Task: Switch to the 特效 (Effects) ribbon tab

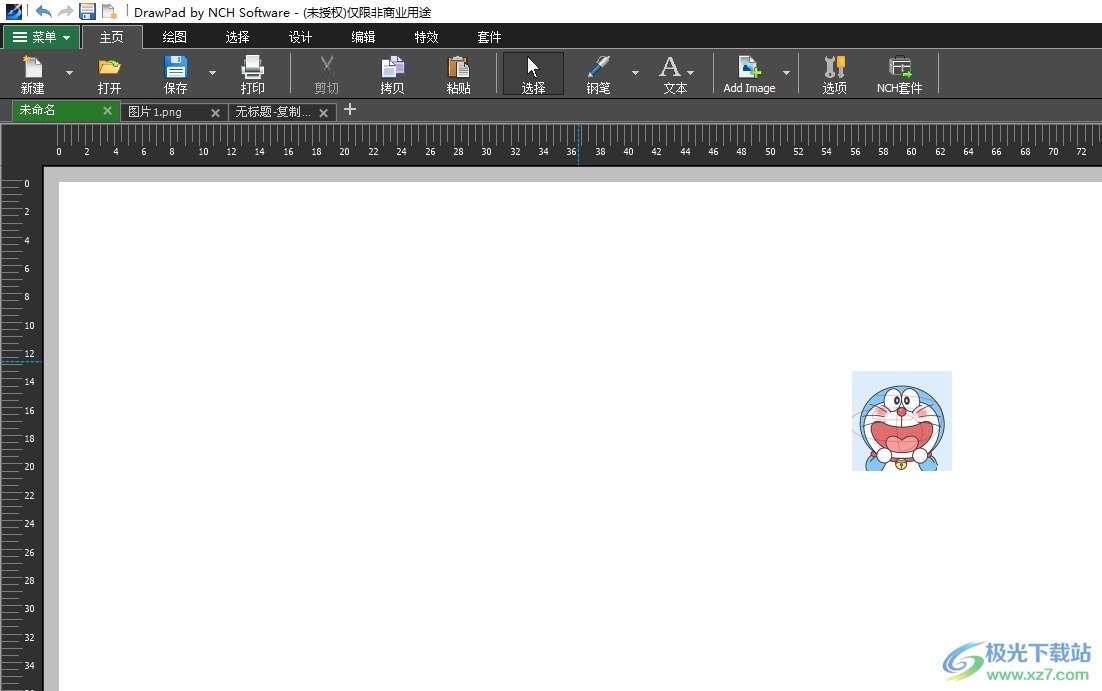Action: (426, 37)
